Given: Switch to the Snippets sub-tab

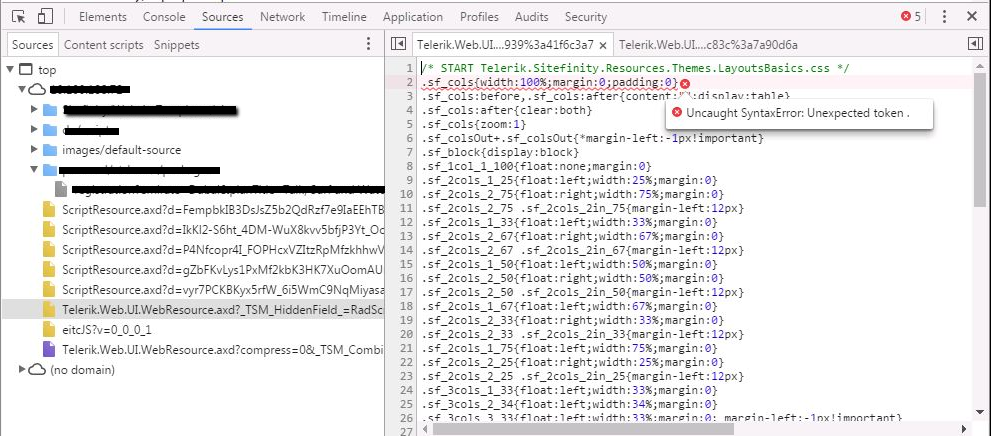Looking at the screenshot, I should click(x=177, y=45).
